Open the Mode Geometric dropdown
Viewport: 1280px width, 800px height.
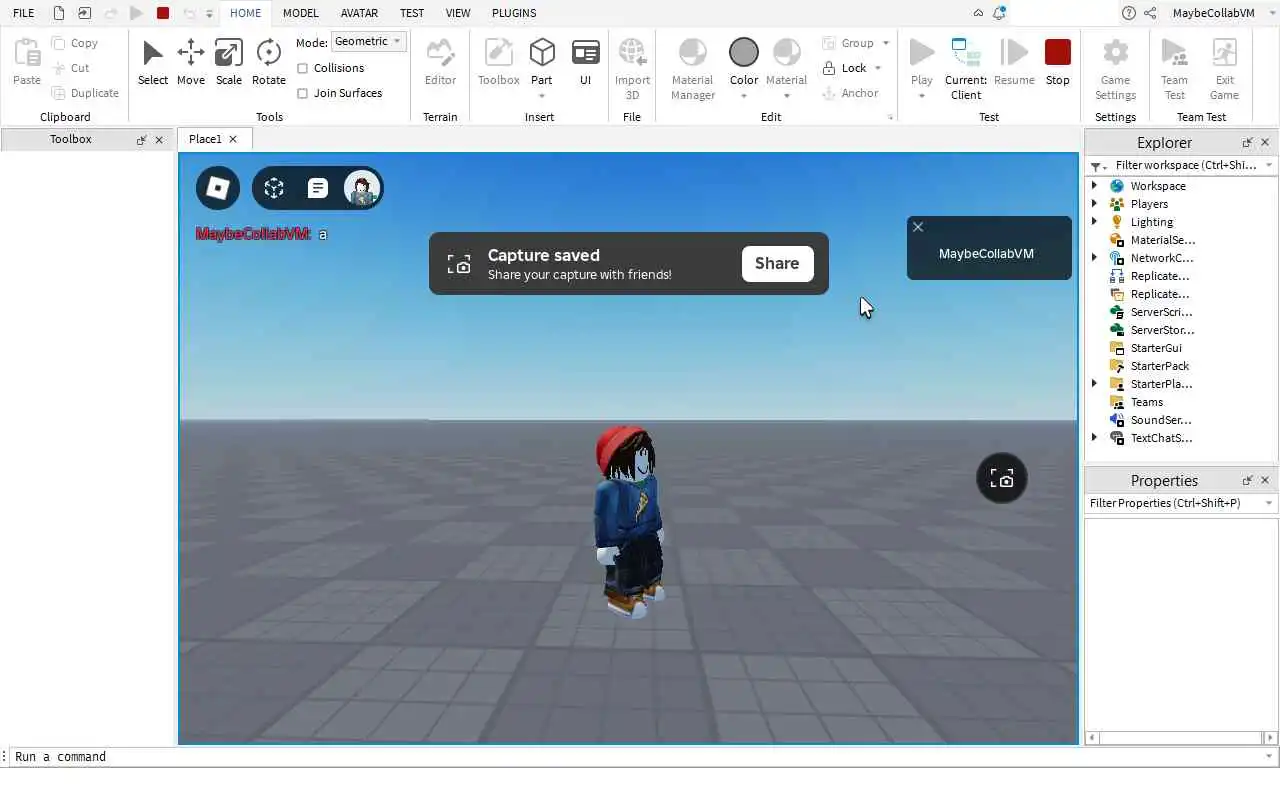368,41
